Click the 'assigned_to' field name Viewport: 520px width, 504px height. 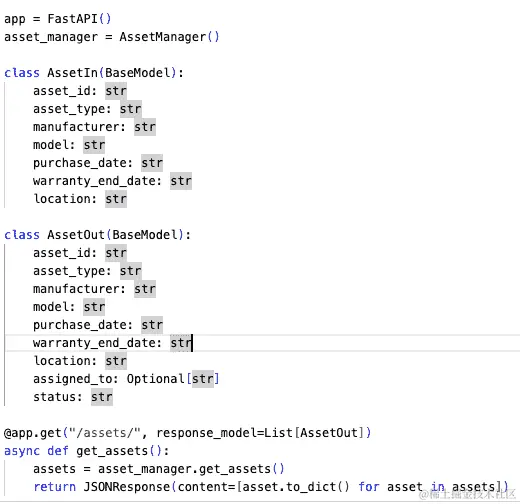[73, 379]
